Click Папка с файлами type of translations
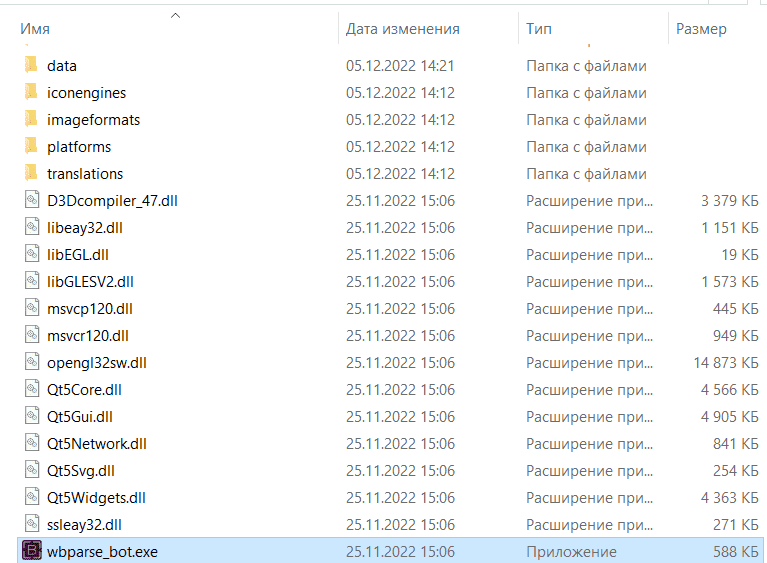This screenshot has height=563, width=767. pos(587,174)
